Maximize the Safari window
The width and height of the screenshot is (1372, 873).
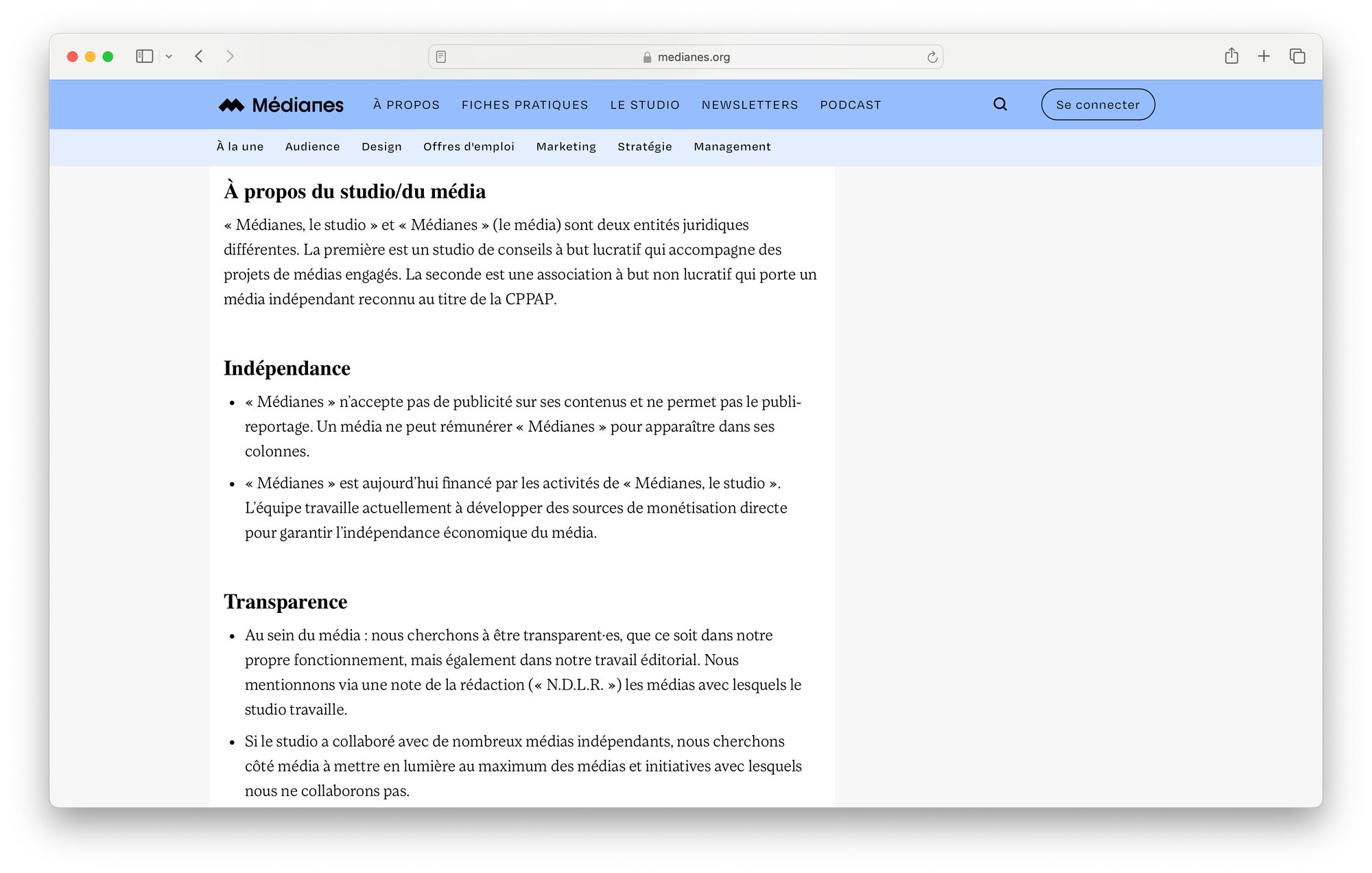click(108, 56)
